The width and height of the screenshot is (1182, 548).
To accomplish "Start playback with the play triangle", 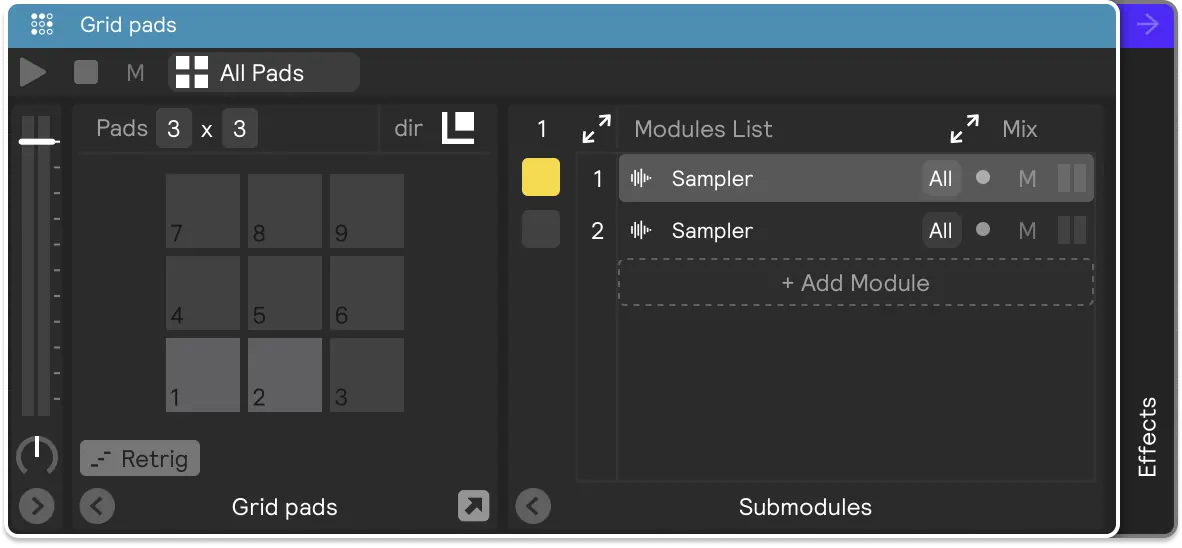I will (x=32, y=72).
